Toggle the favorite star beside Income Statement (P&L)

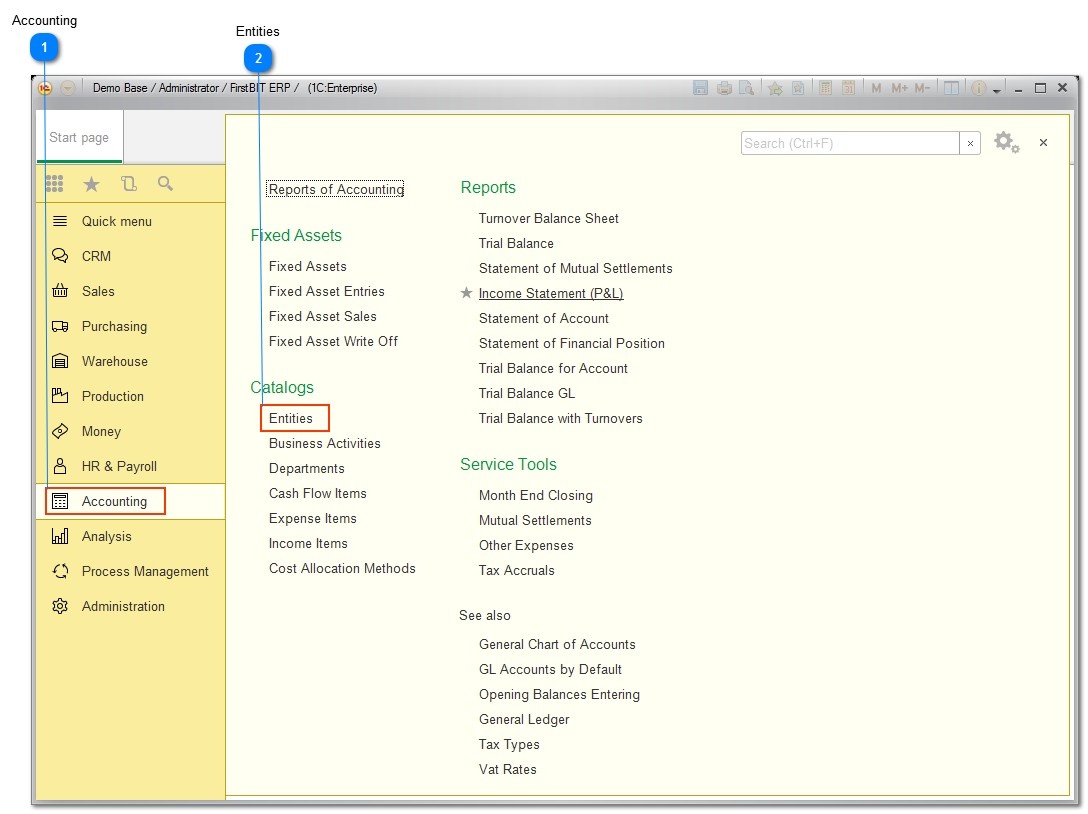(466, 293)
